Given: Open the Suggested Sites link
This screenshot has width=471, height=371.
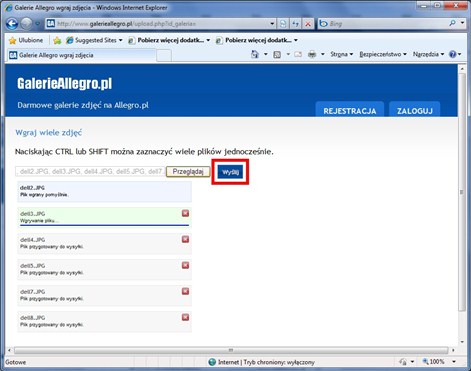Looking at the screenshot, I should point(94,40).
